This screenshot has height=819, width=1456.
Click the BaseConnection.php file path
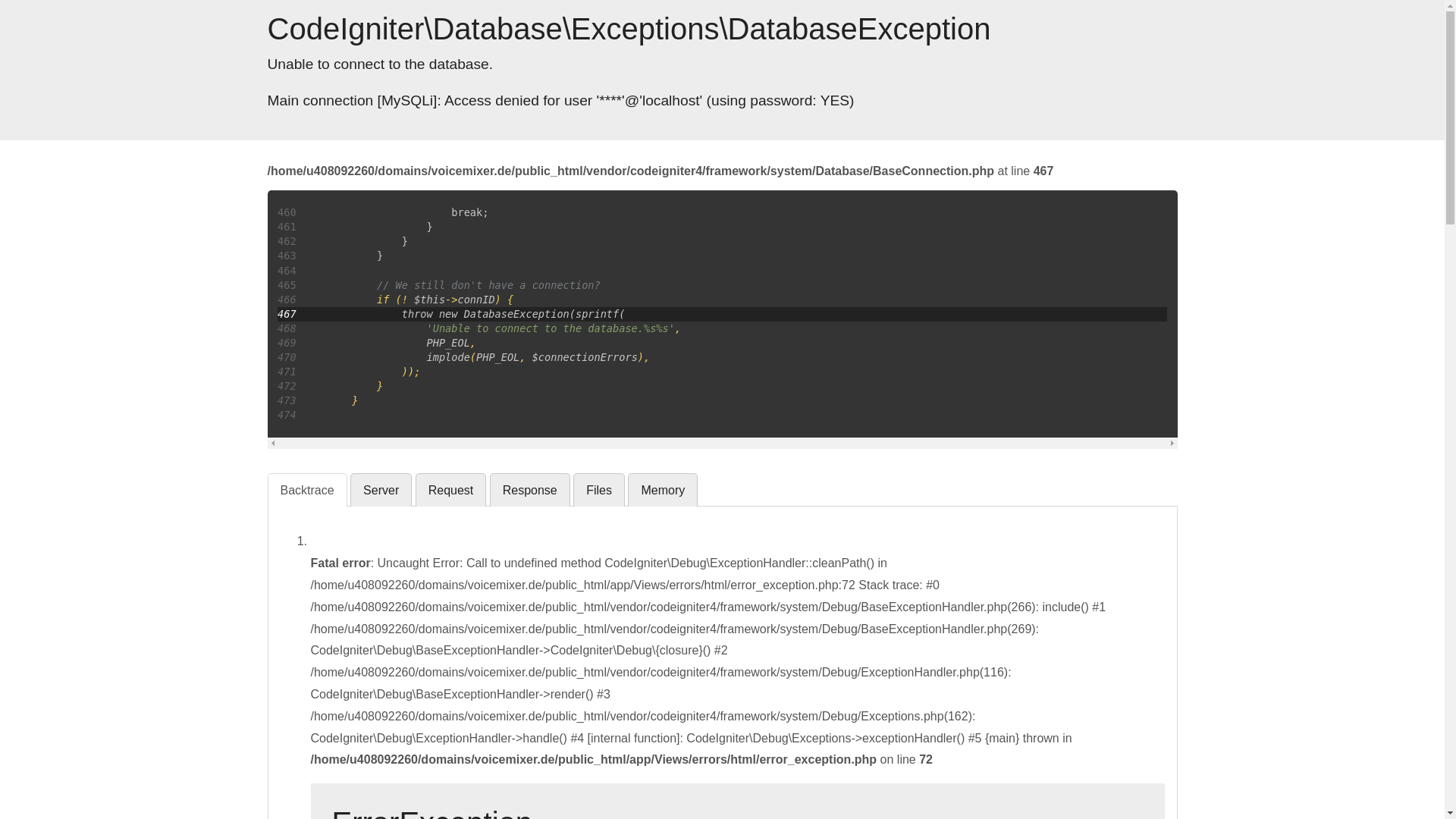point(630,171)
